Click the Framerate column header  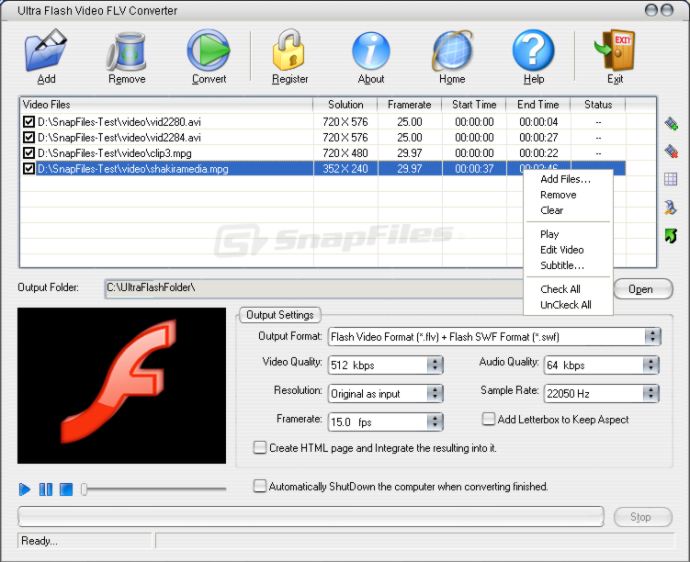pyautogui.click(x=409, y=104)
